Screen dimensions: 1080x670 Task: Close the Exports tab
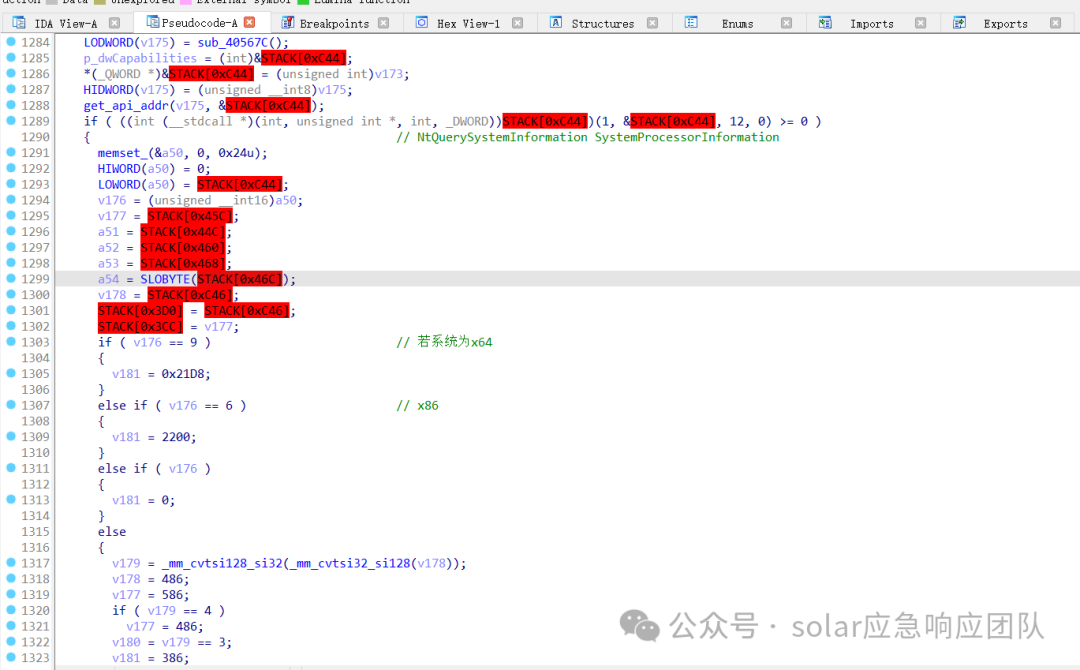(1055, 23)
